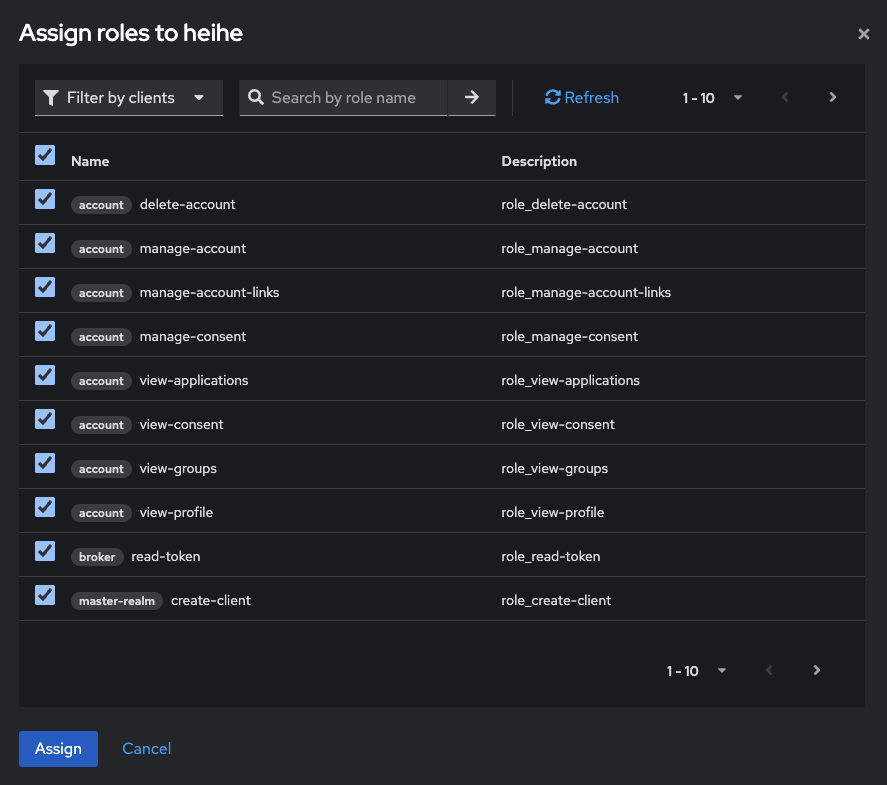Image resolution: width=887 pixels, height=785 pixels.
Task: Uncheck the view-profile role checkbox
Action: [45, 507]
